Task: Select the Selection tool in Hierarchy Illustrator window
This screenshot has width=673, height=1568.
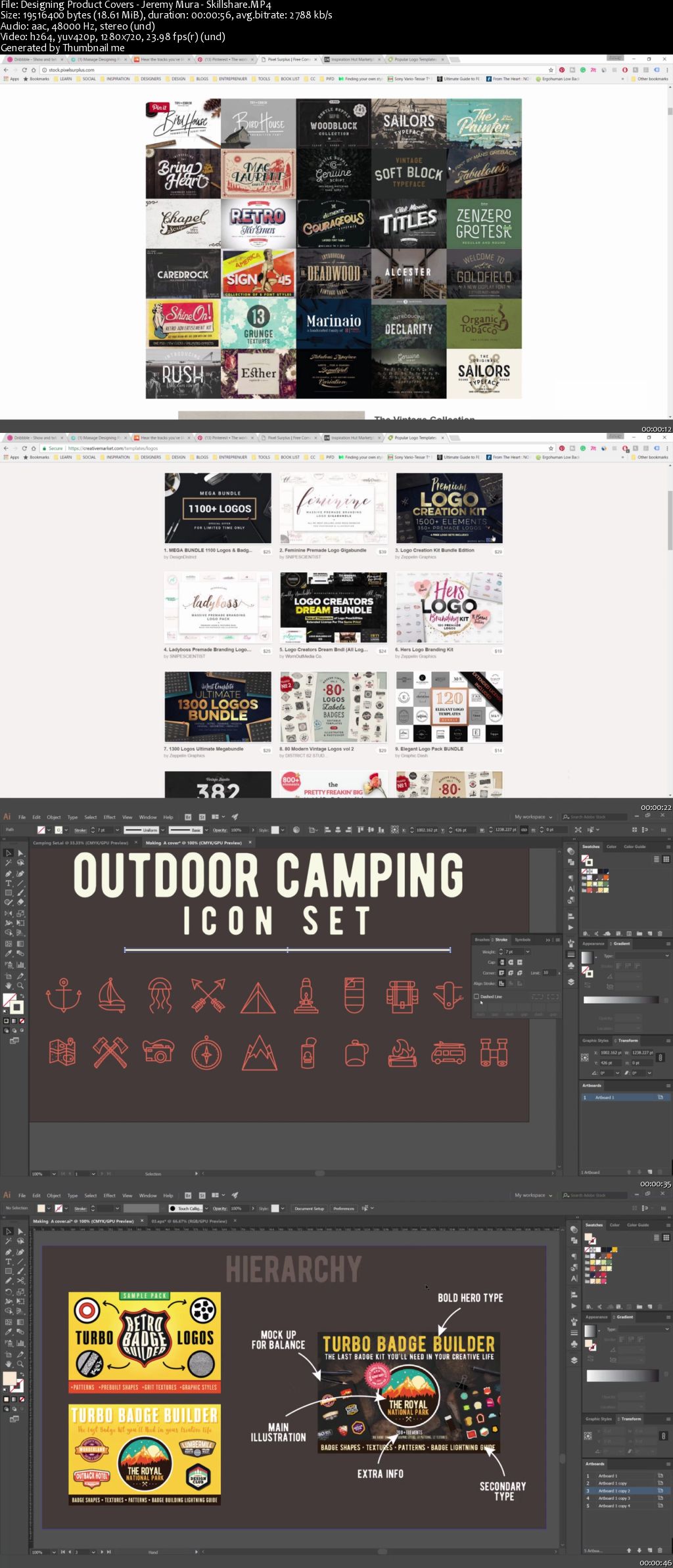Action: (x=9, y=1231)
